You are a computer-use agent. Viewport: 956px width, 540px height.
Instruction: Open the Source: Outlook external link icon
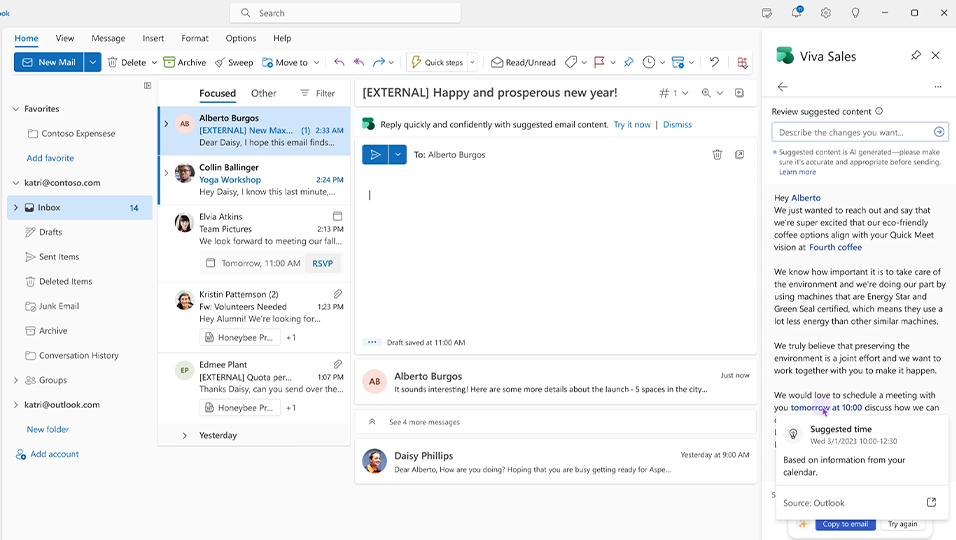[931, 502]
